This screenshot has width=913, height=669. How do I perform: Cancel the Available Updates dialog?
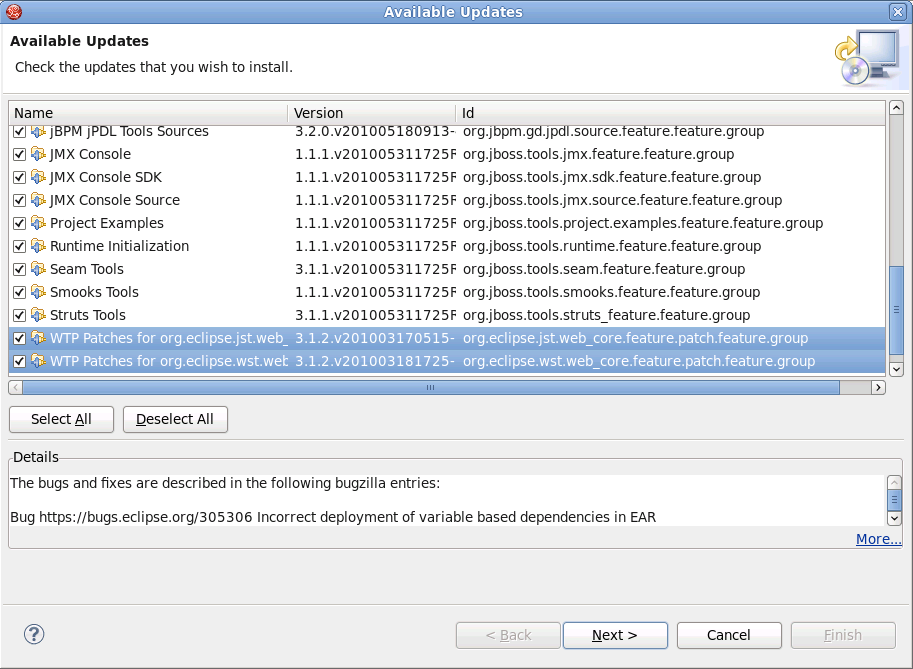[729, 635]
